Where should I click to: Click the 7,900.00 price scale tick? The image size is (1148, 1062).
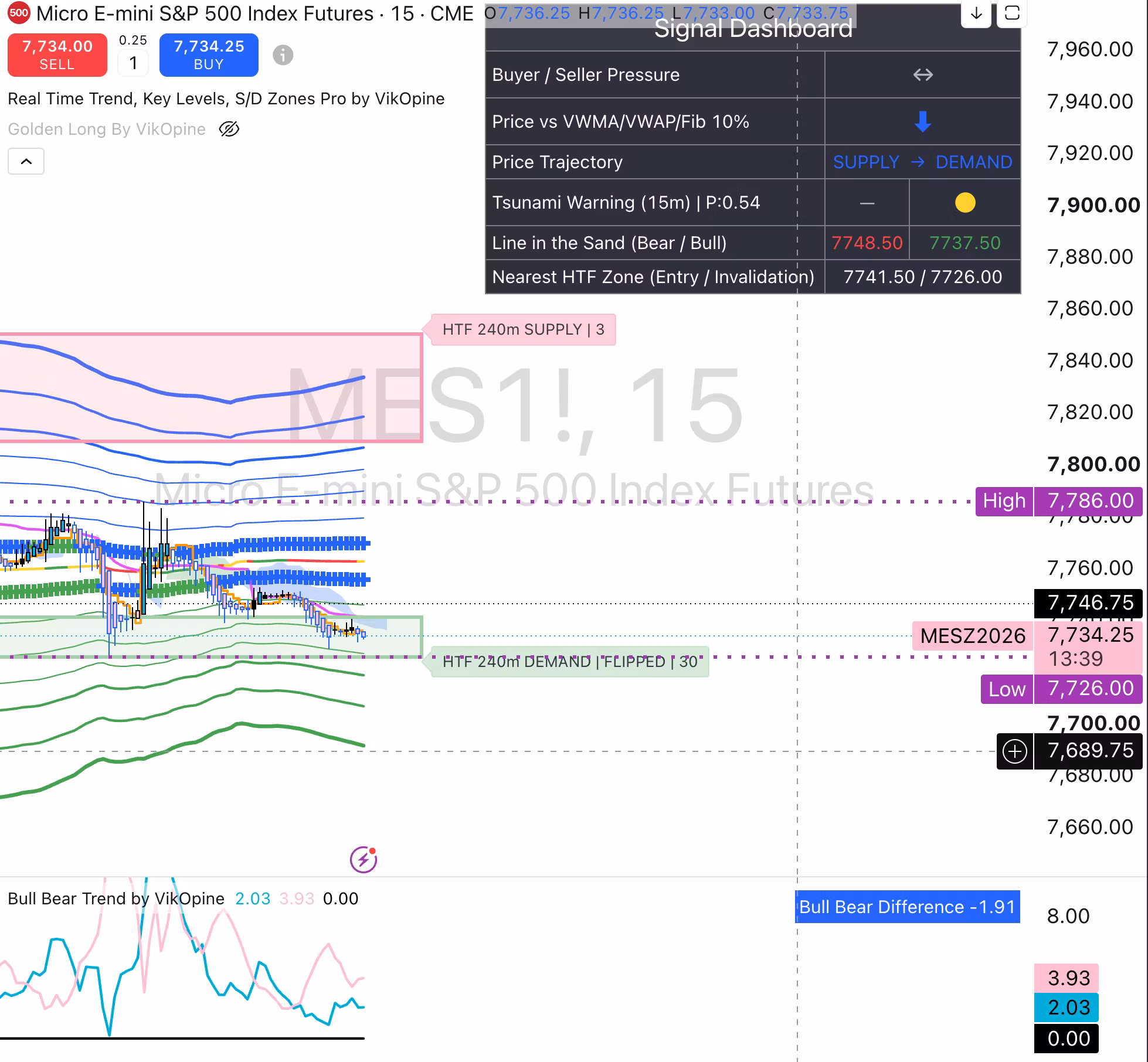(x=1093, y=205)
